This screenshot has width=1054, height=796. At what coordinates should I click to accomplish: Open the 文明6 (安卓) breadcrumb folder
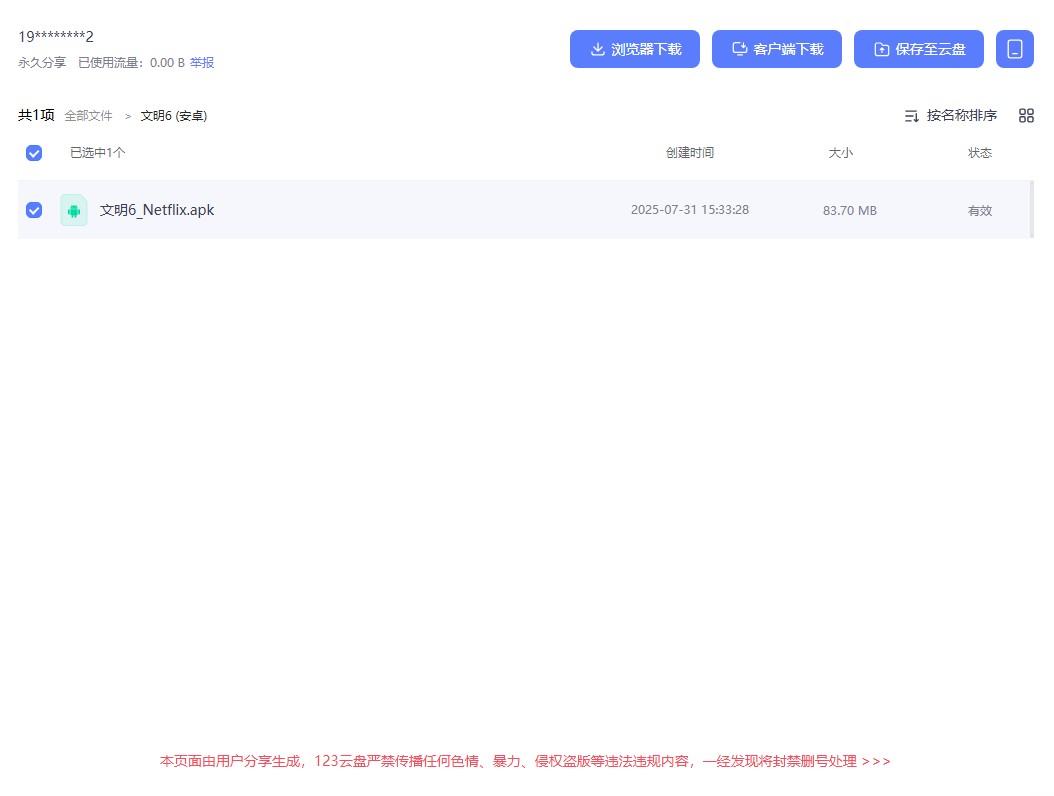173,115
